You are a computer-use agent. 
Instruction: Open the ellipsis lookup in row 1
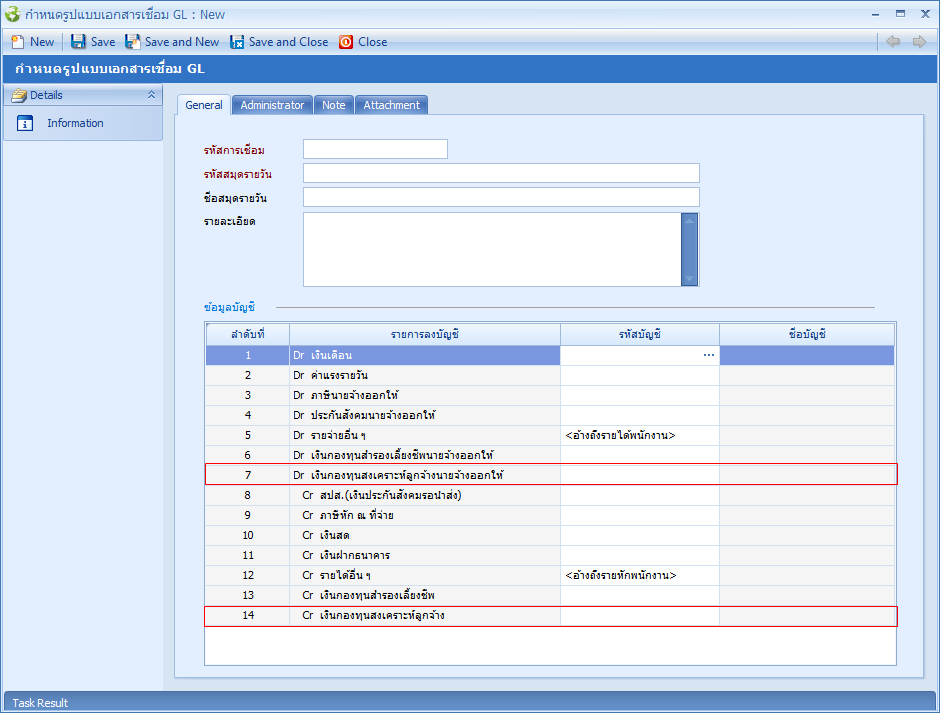click(709, 355)
